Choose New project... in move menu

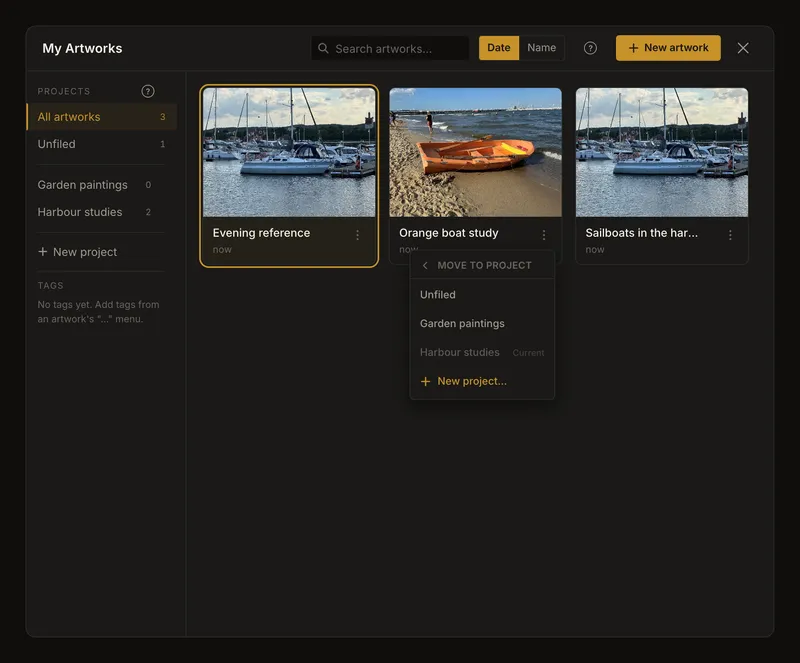click(x=482, y=381)
